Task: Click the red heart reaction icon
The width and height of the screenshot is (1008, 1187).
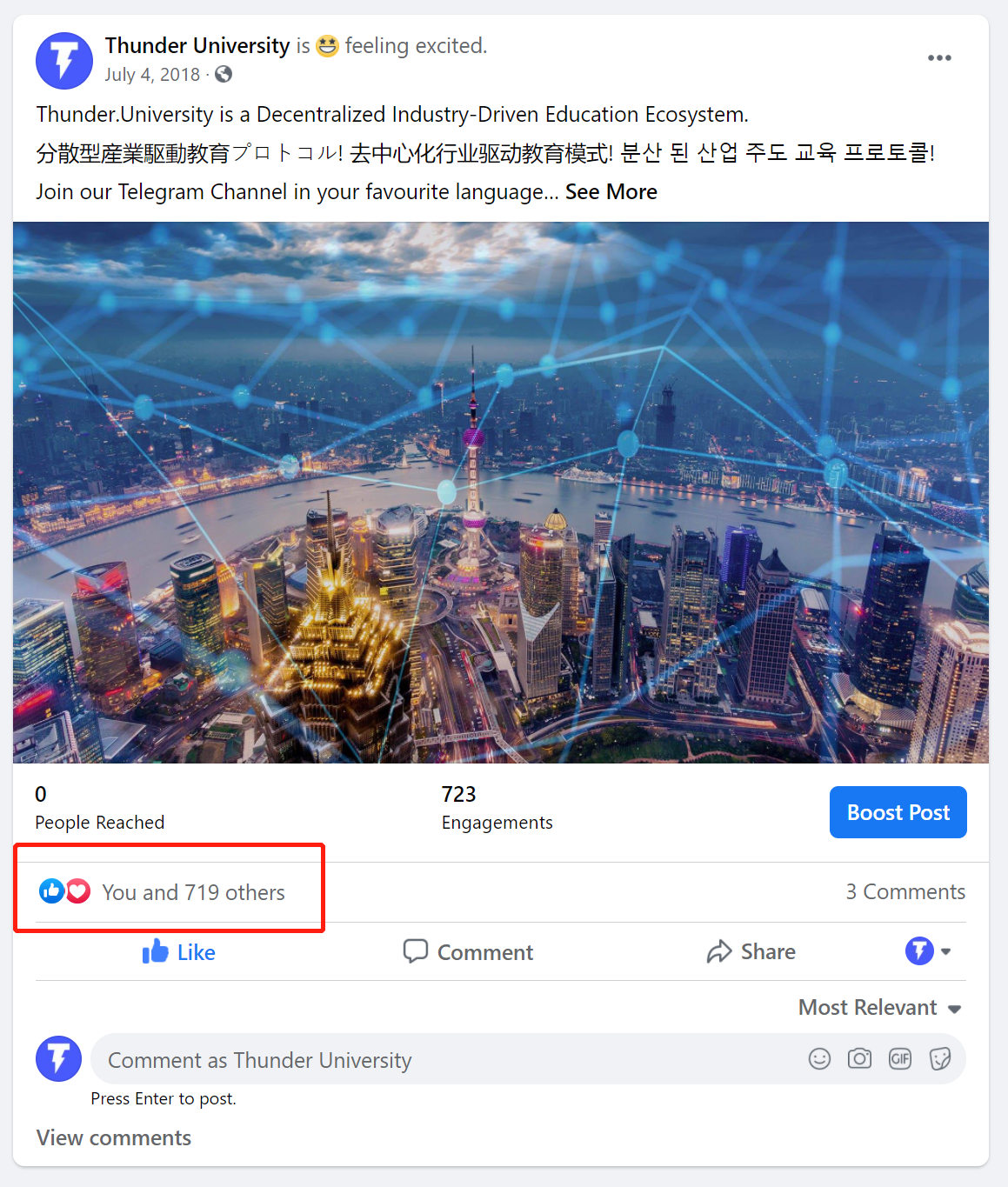Action: tap(78, 891)
